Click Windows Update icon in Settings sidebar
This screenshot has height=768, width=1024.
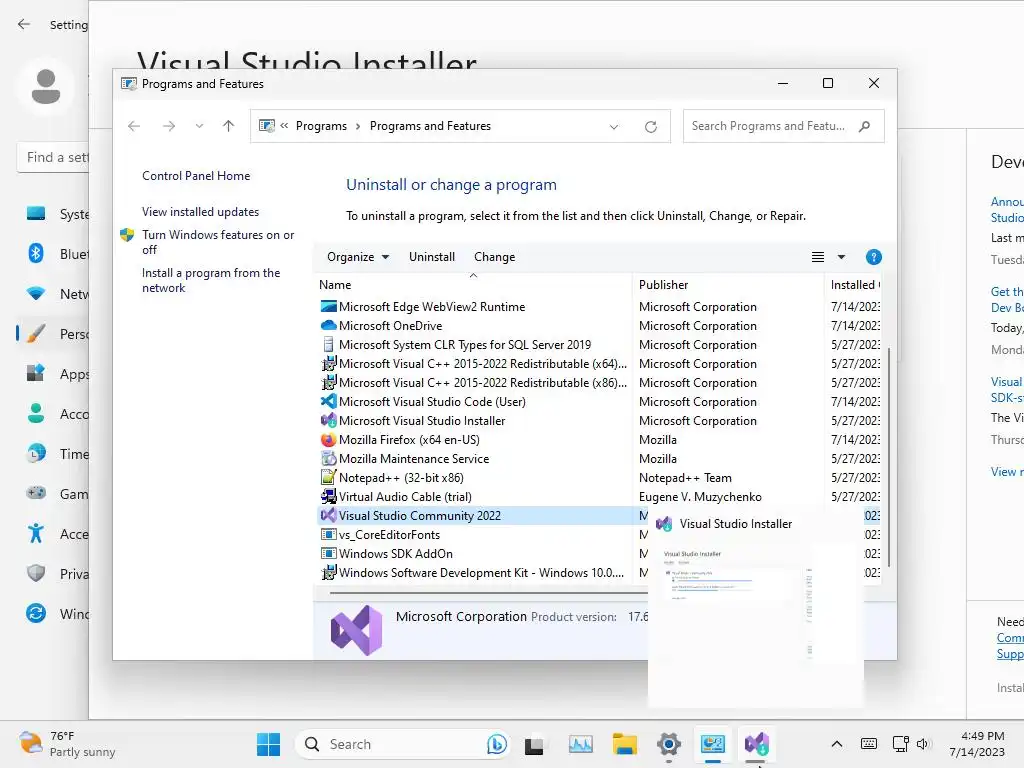click(x=36, y=613)
